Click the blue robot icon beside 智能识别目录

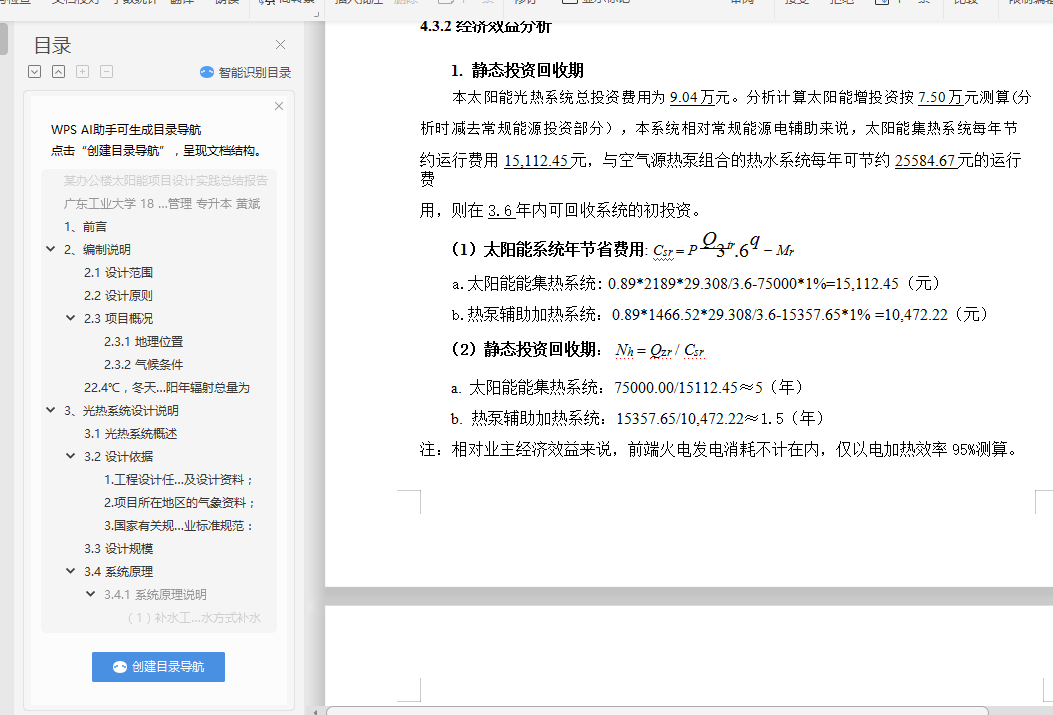(x=207, y=72)
